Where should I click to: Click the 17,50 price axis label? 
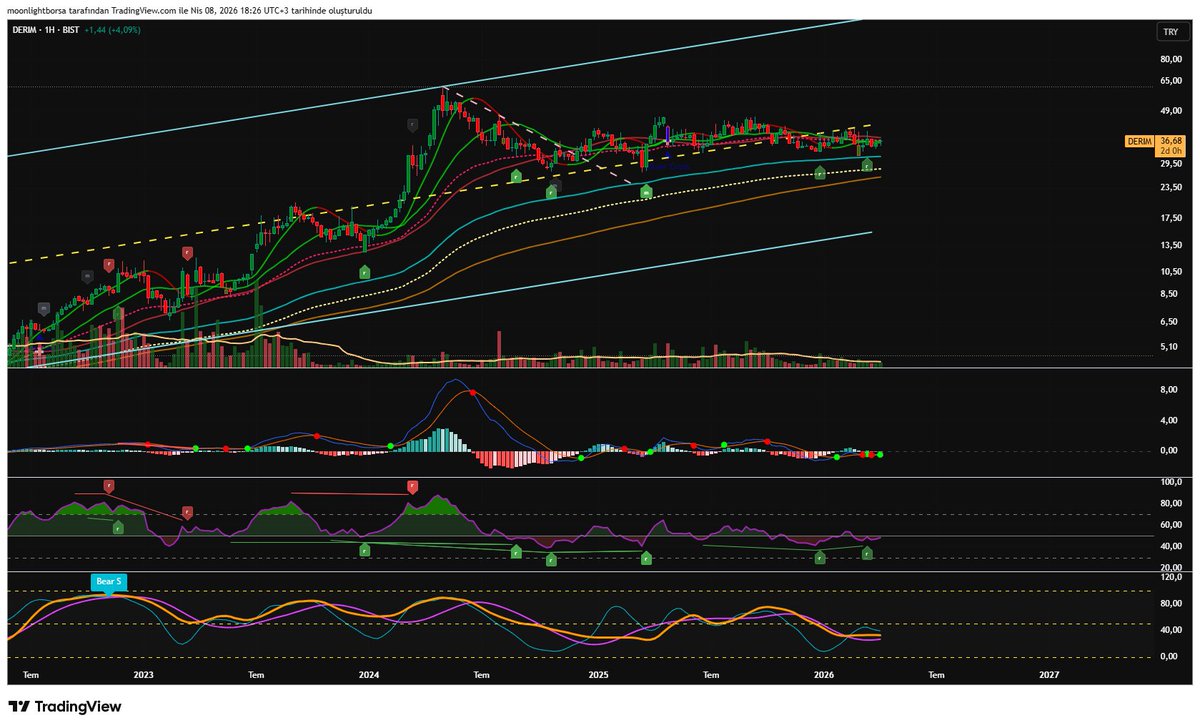[x=1170, y=218]
